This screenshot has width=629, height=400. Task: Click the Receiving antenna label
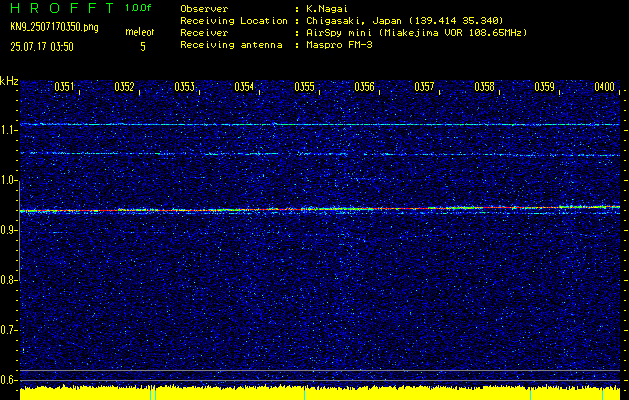(231, 45)
